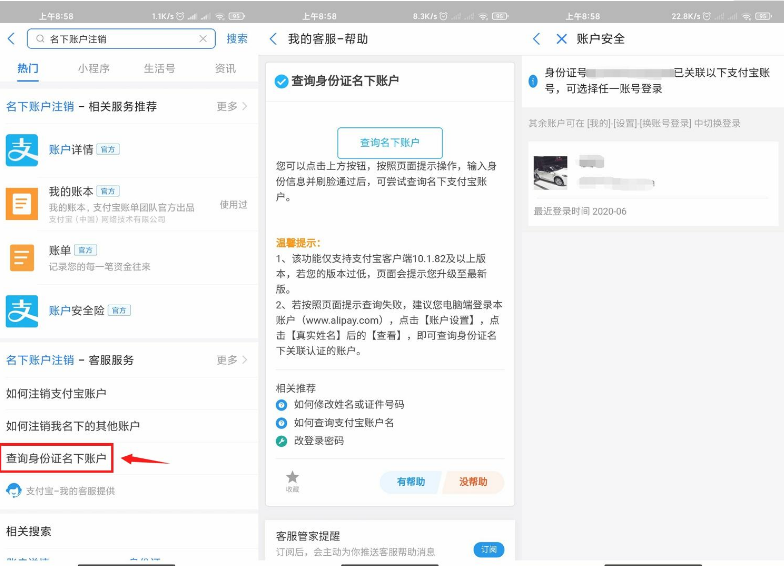
Task: Open the 账单 icon
Action: 22,258
